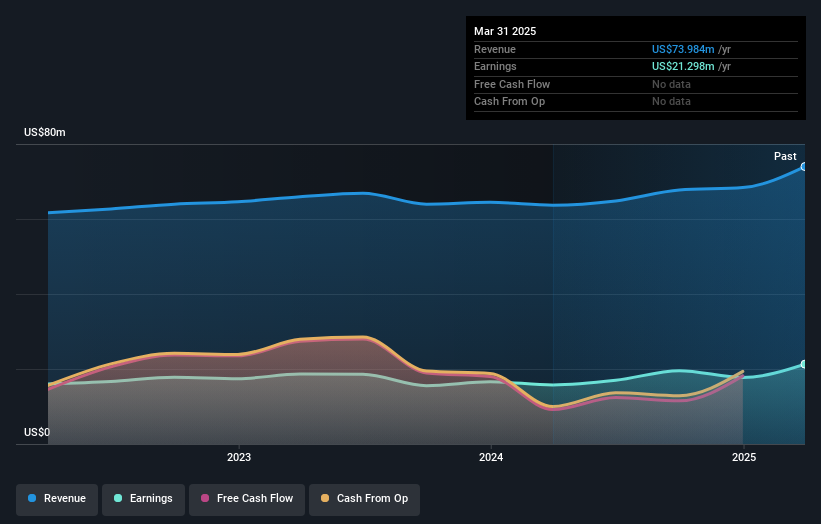Viewport: 821px width, 524px height.
Task: Click the US$21.298m earnings value
Action: click(683, 66)
